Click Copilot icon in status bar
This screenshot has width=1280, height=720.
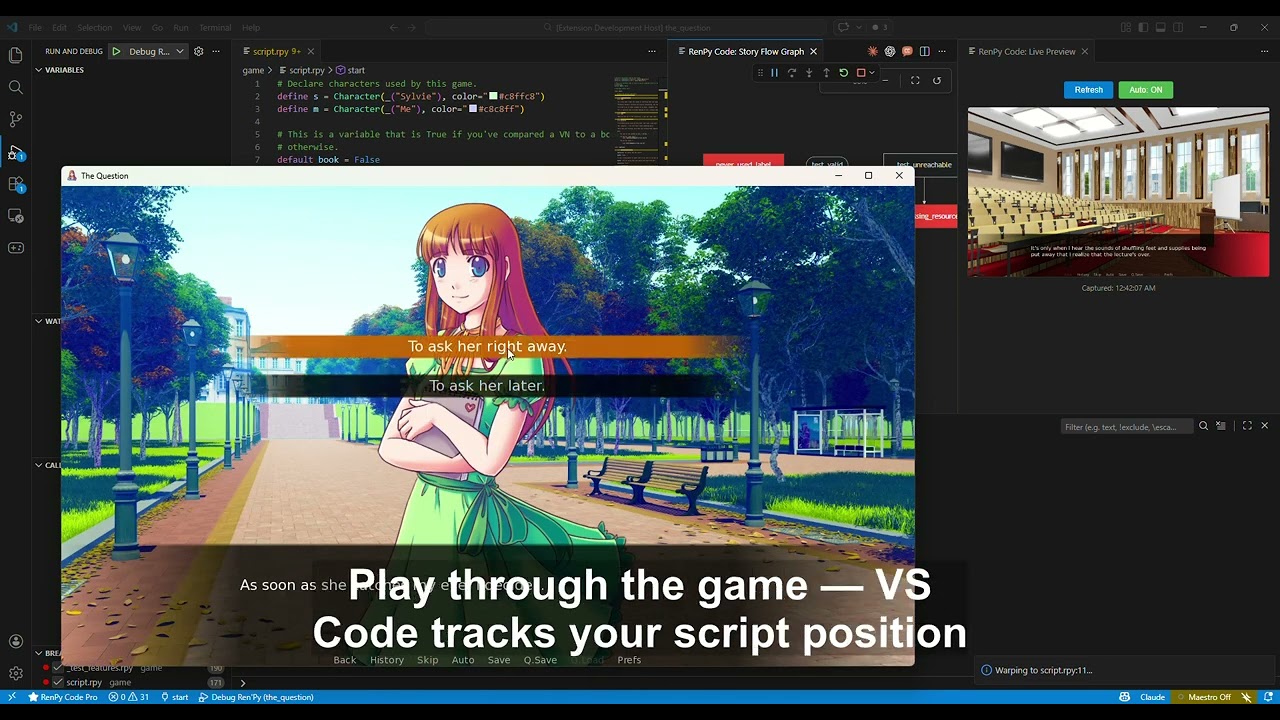[1125, 697]
